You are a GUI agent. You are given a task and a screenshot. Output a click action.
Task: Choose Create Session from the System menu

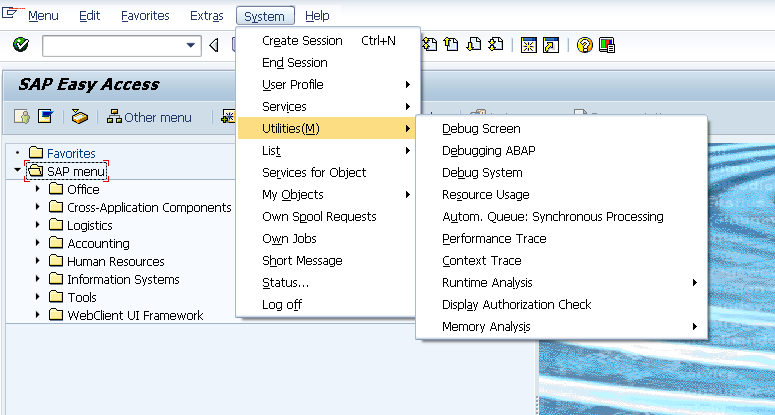(328, 41)
